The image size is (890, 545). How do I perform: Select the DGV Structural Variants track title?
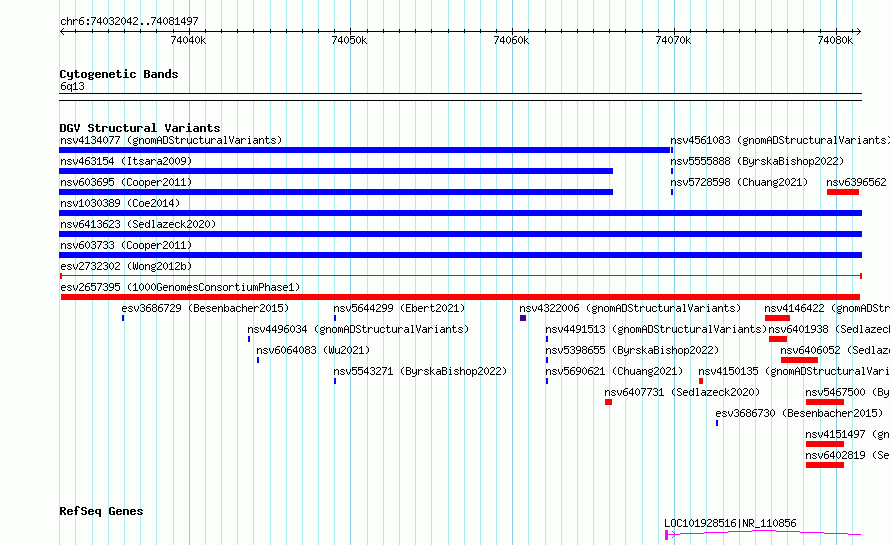pos(140,128)
